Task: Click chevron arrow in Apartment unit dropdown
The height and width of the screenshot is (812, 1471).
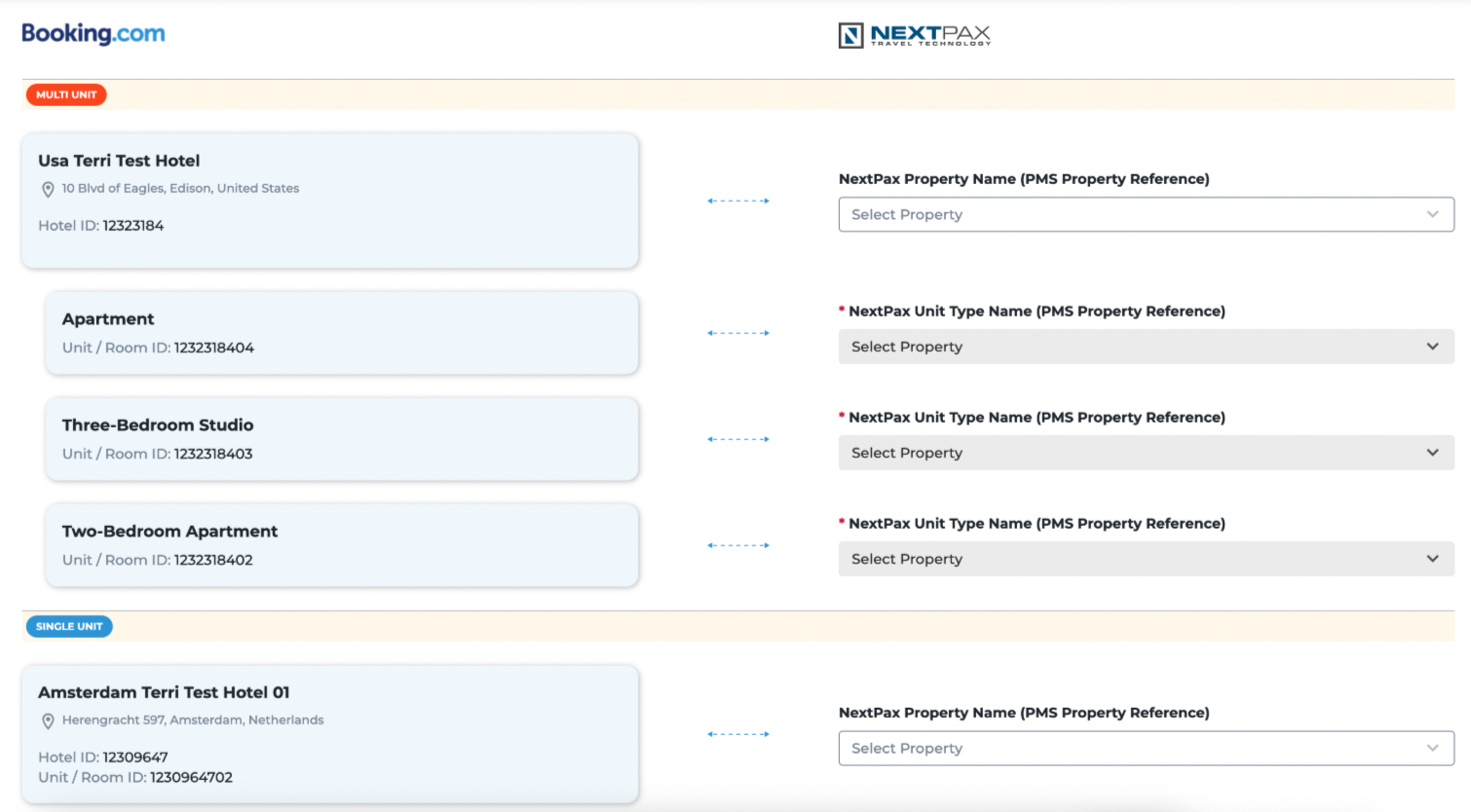Action: [1433, 347]
